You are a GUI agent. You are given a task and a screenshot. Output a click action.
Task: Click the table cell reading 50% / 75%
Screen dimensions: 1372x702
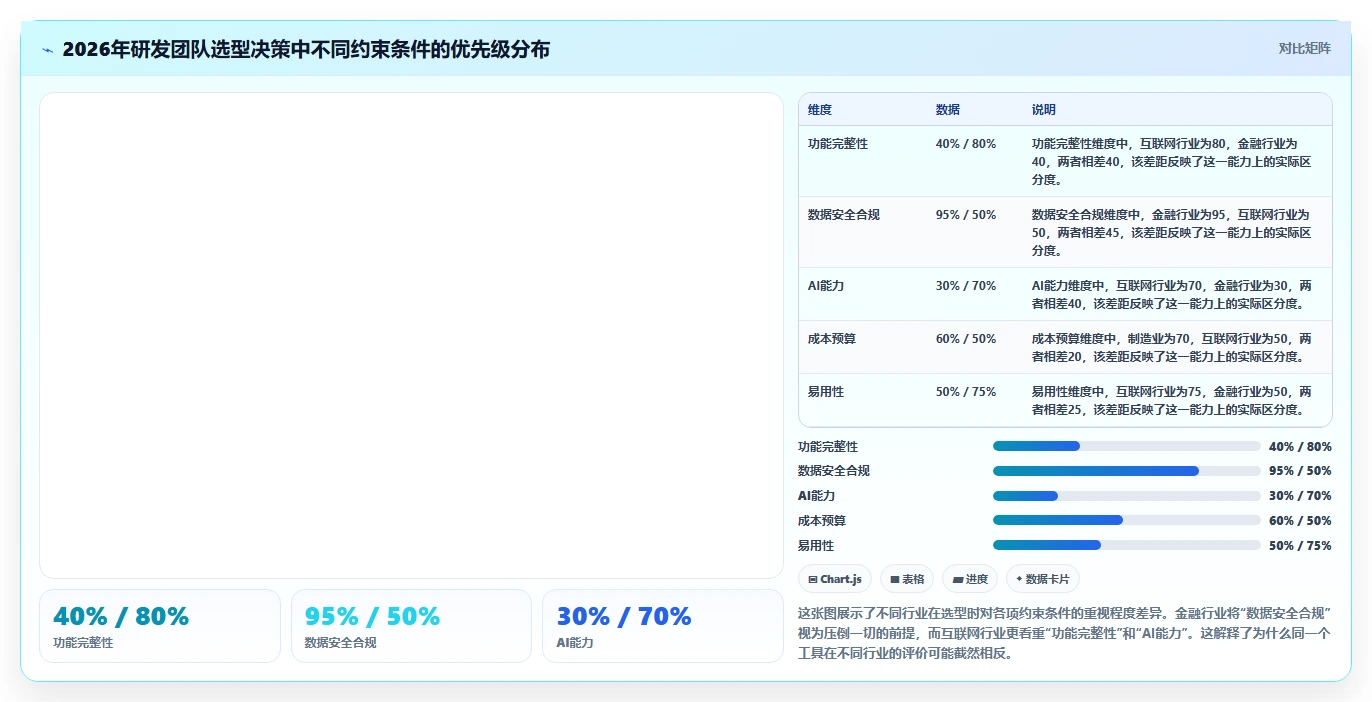[966, 392]
